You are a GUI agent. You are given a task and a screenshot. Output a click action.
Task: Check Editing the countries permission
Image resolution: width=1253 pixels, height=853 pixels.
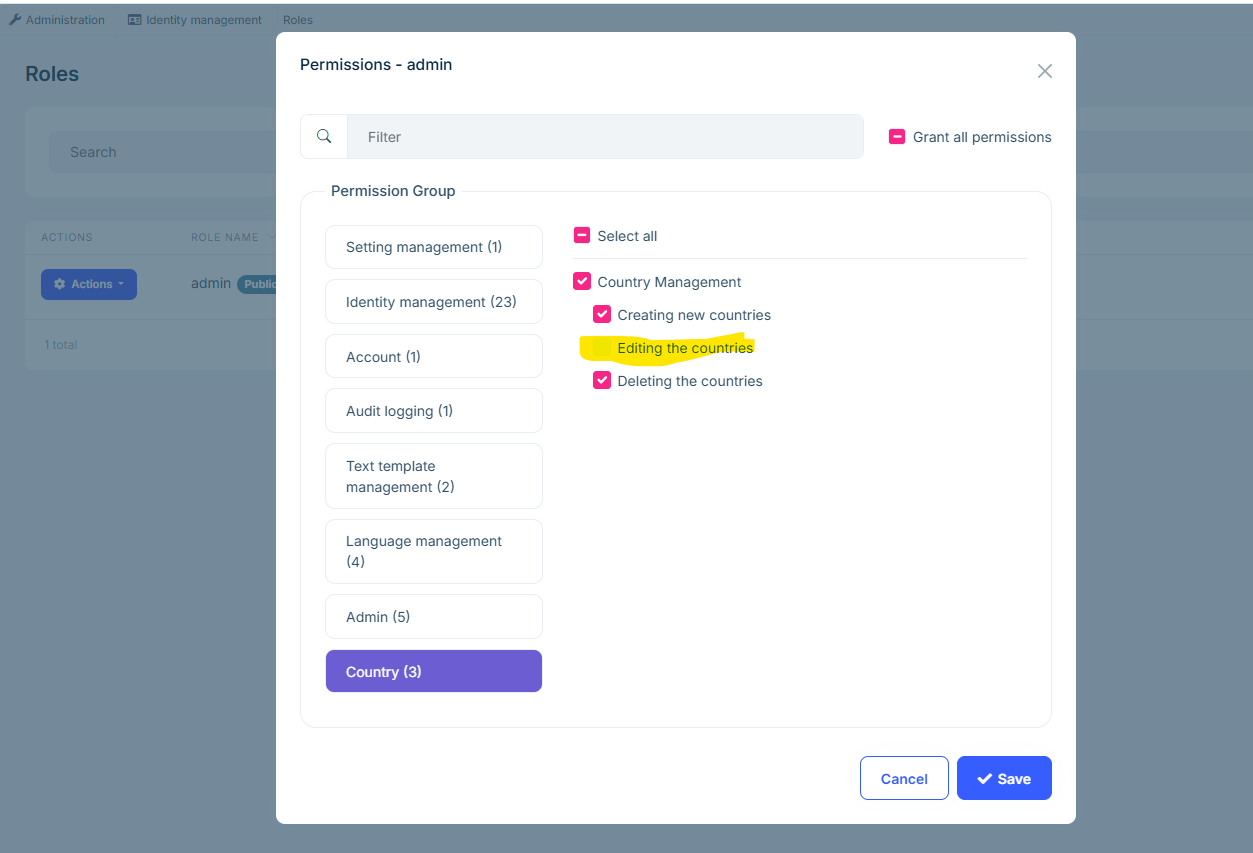pyautogui.click(x=602, y=348)
